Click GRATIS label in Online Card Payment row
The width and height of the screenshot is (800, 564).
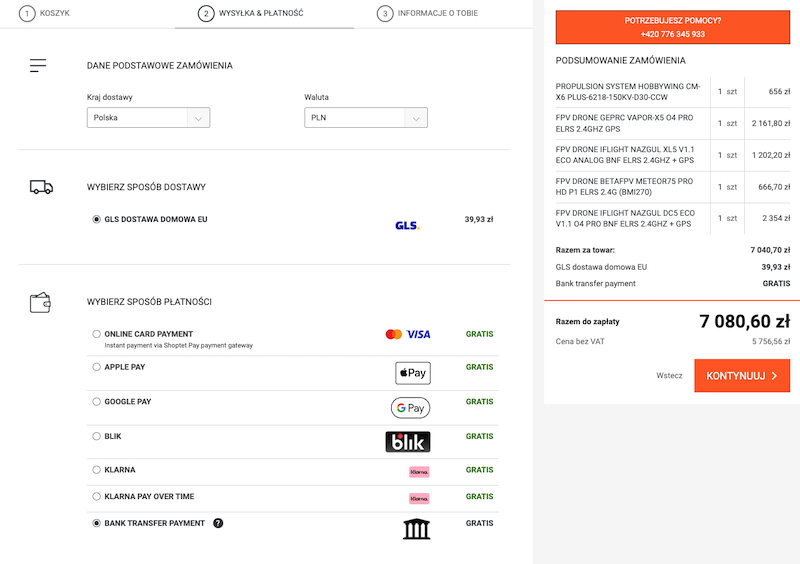click(479, 334)
